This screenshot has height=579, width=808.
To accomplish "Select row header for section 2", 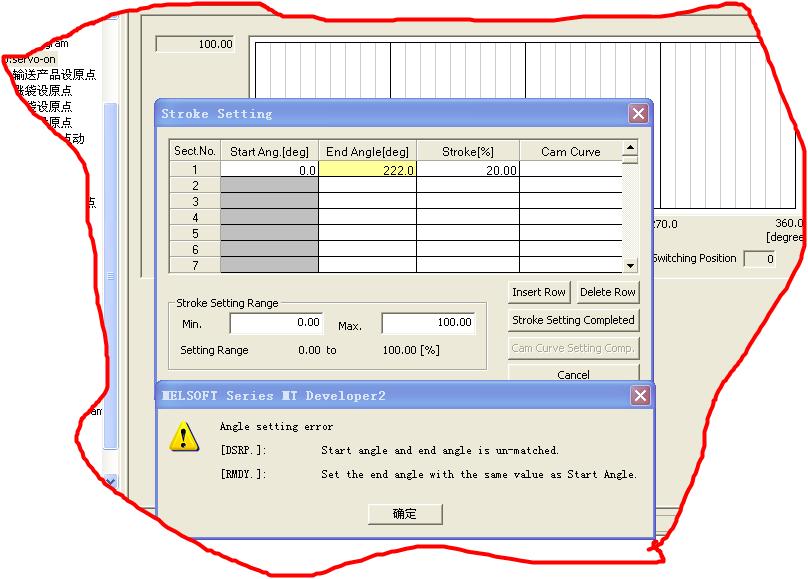I will coord(194,186).
